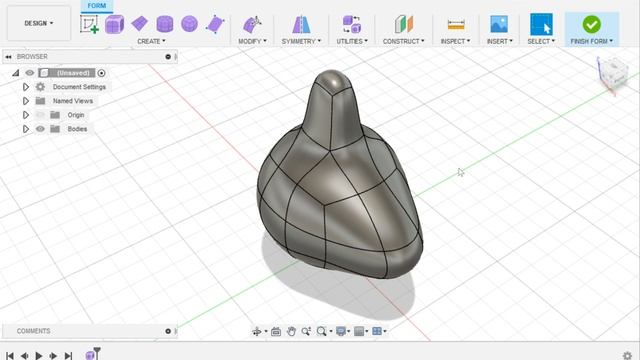Screen dimensions: 640x360
Task: Open the Comments panel
Action: (x=33, y=331)
